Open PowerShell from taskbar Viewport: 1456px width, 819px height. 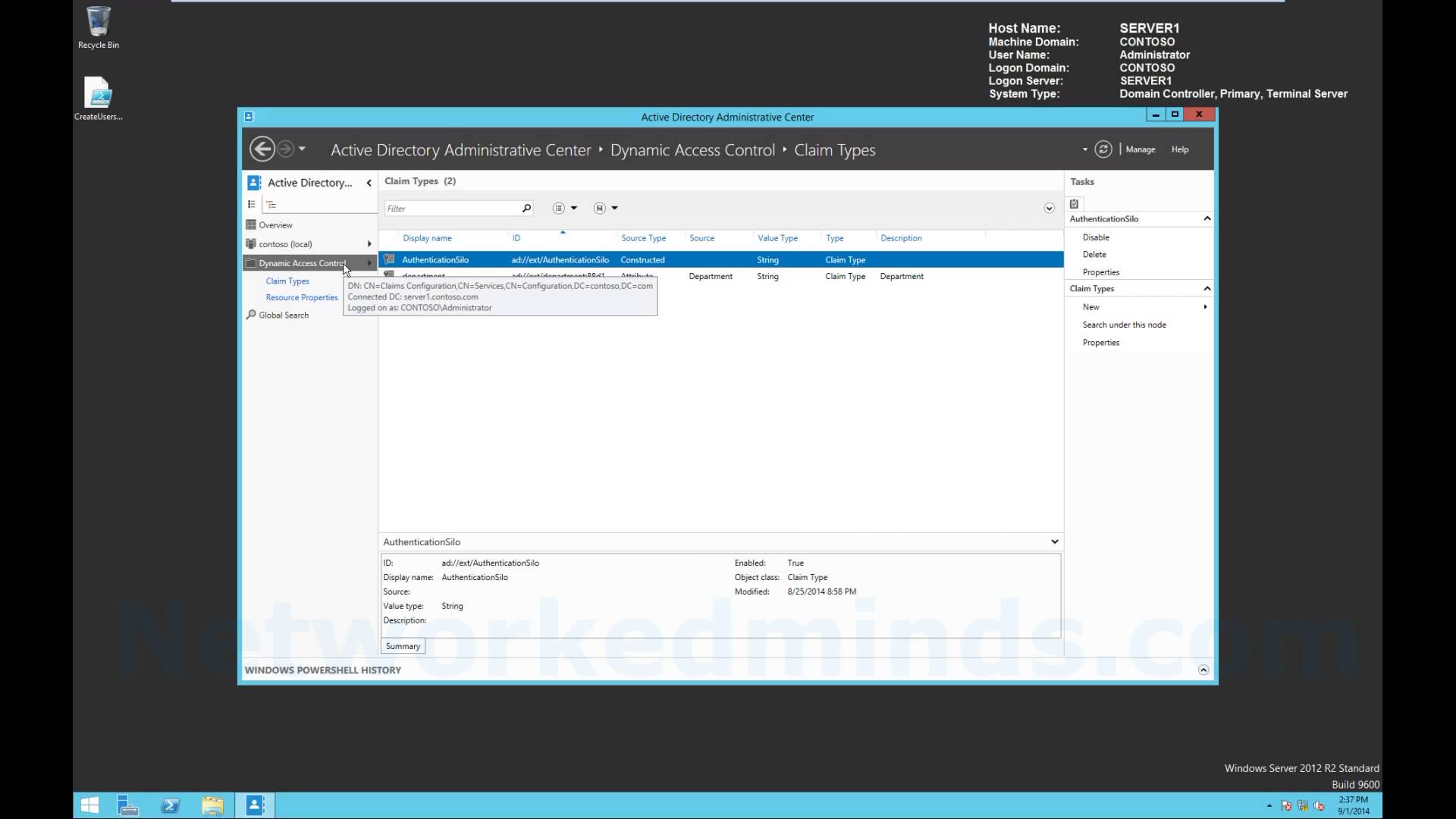point(171,805)
